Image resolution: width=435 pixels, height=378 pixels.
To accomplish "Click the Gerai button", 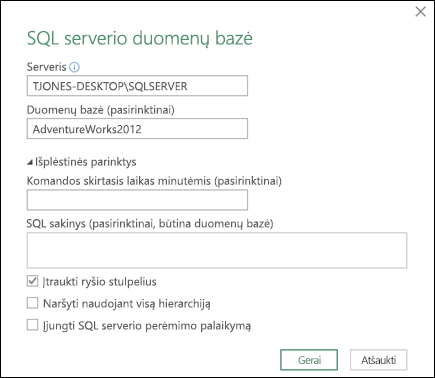I will tap(309, 360).
